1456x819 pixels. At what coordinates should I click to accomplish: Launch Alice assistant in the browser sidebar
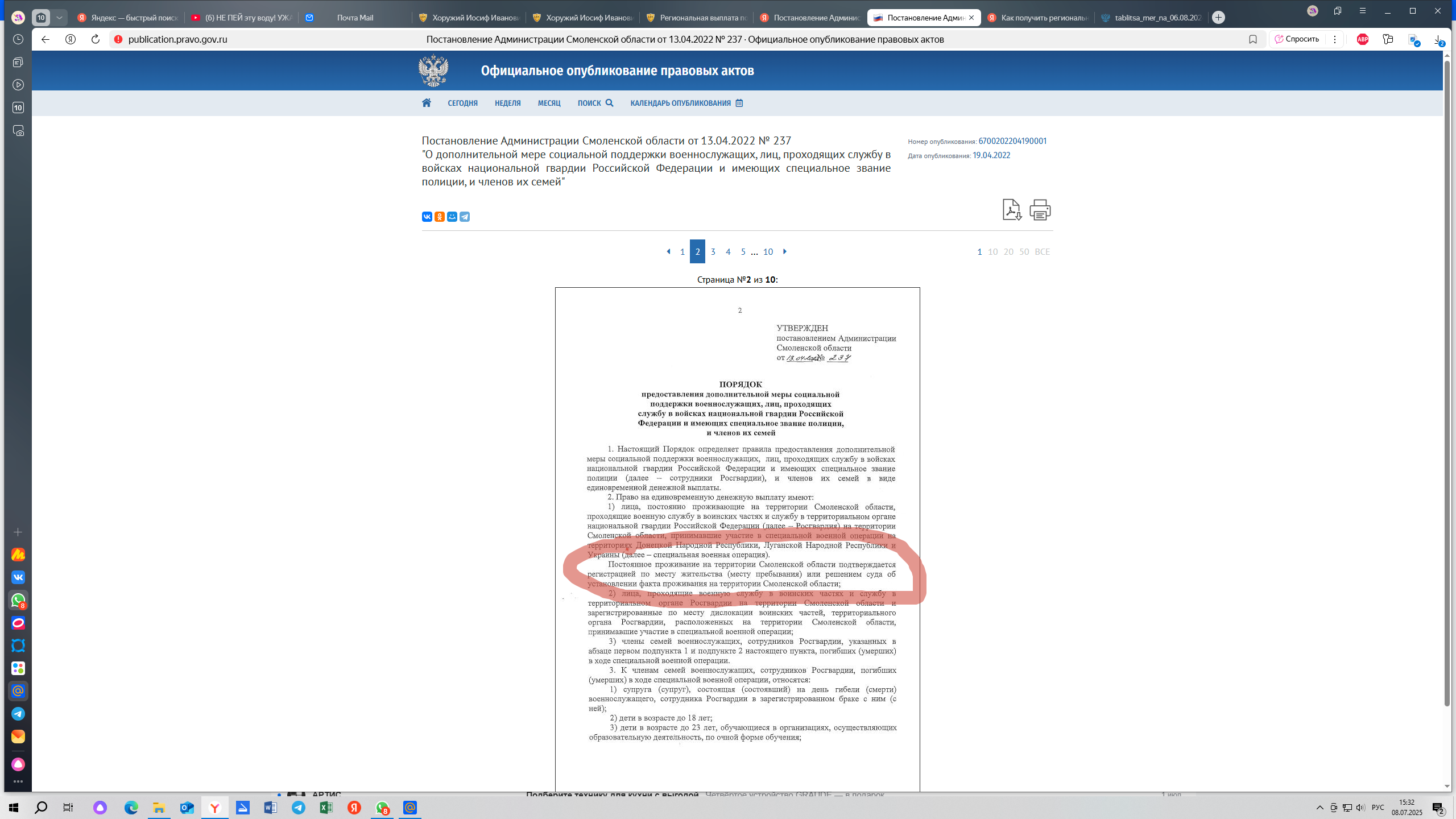(x=18, y=764)
